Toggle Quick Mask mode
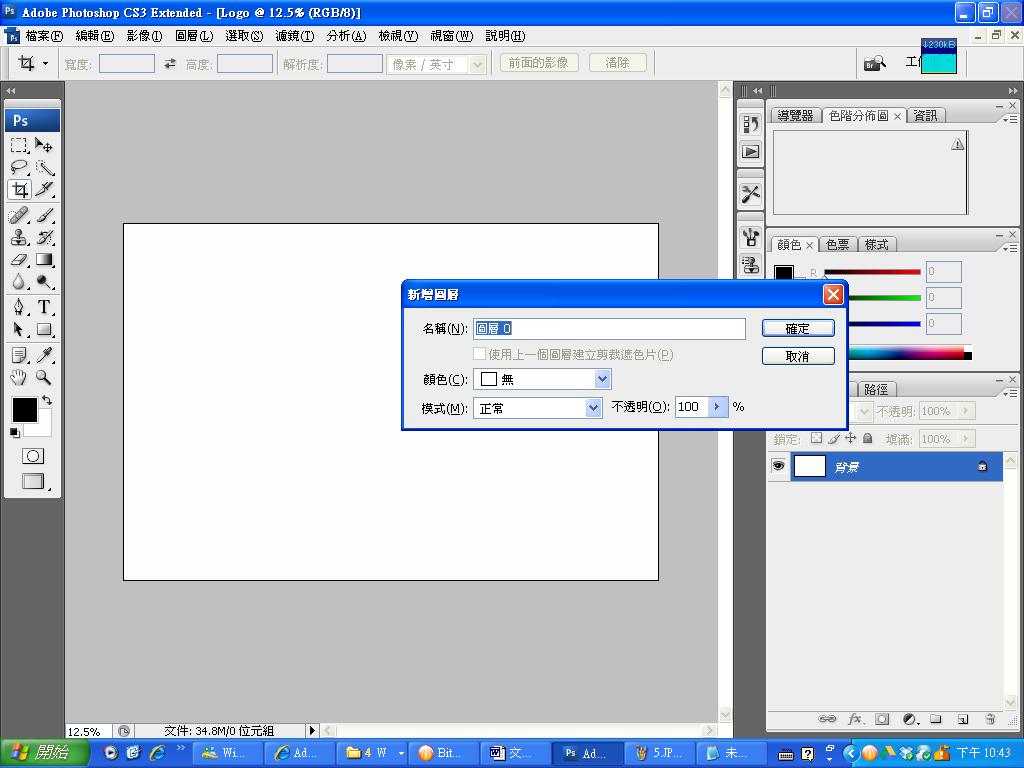 pos(33,456)
